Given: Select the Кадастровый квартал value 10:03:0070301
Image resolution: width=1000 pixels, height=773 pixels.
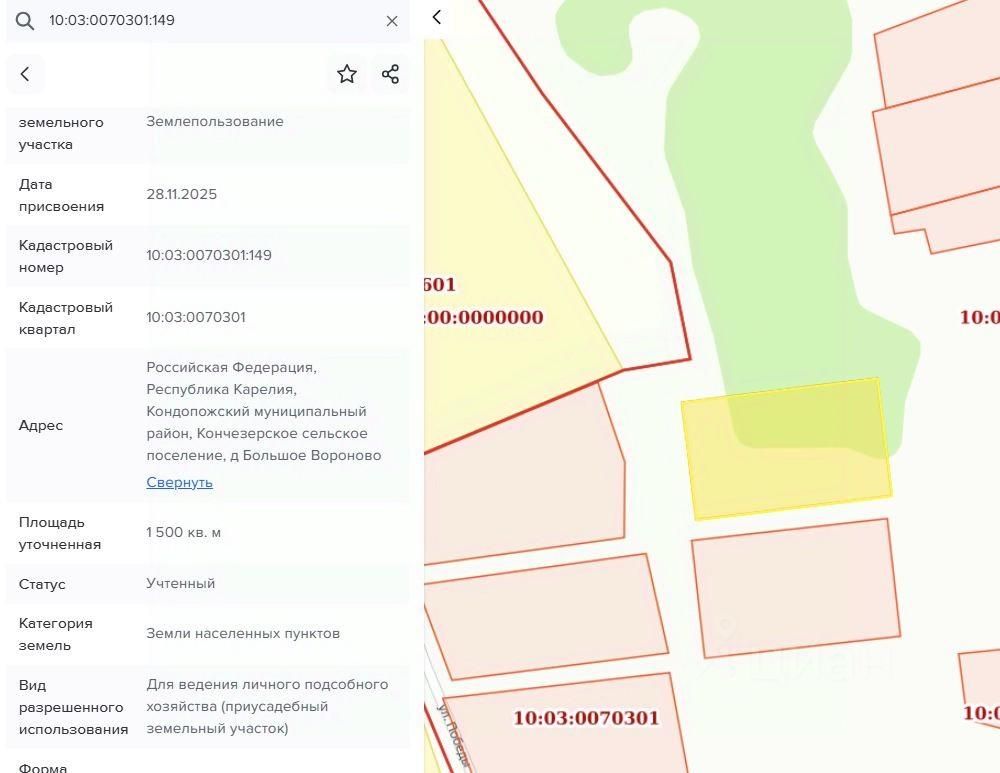Looking at the screenshot, I should [x=196, y=317].
